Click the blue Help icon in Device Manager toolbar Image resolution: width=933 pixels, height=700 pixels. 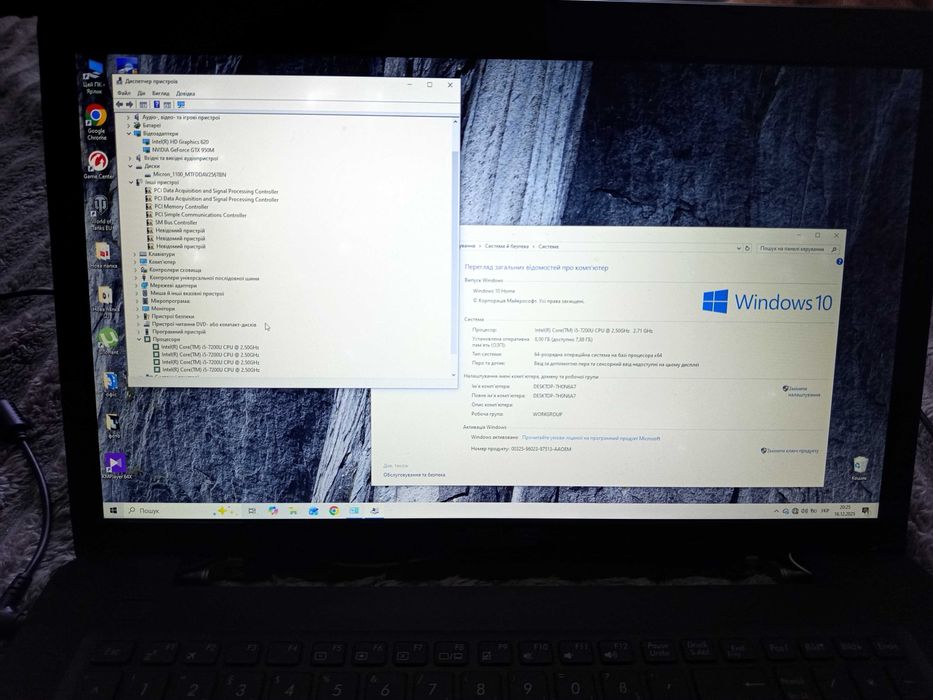(156, 105)
